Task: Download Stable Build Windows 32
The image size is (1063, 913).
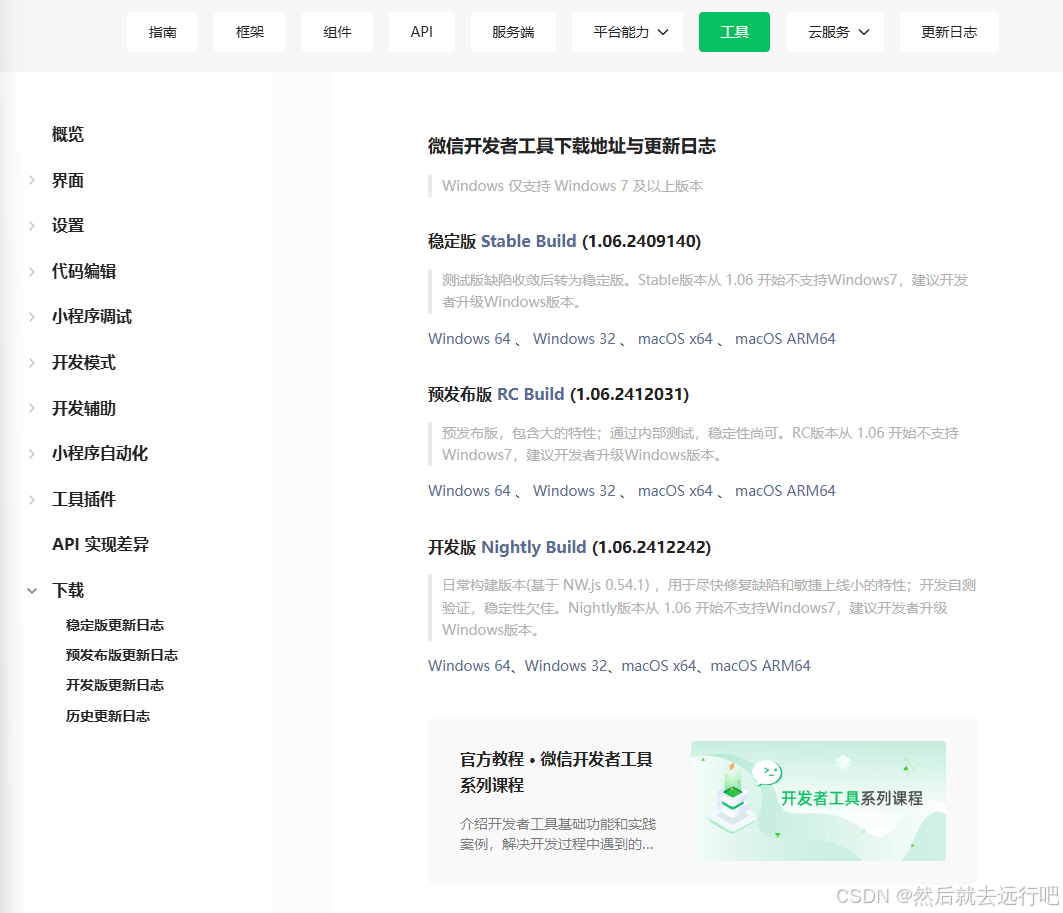Action: pos(574,339)
